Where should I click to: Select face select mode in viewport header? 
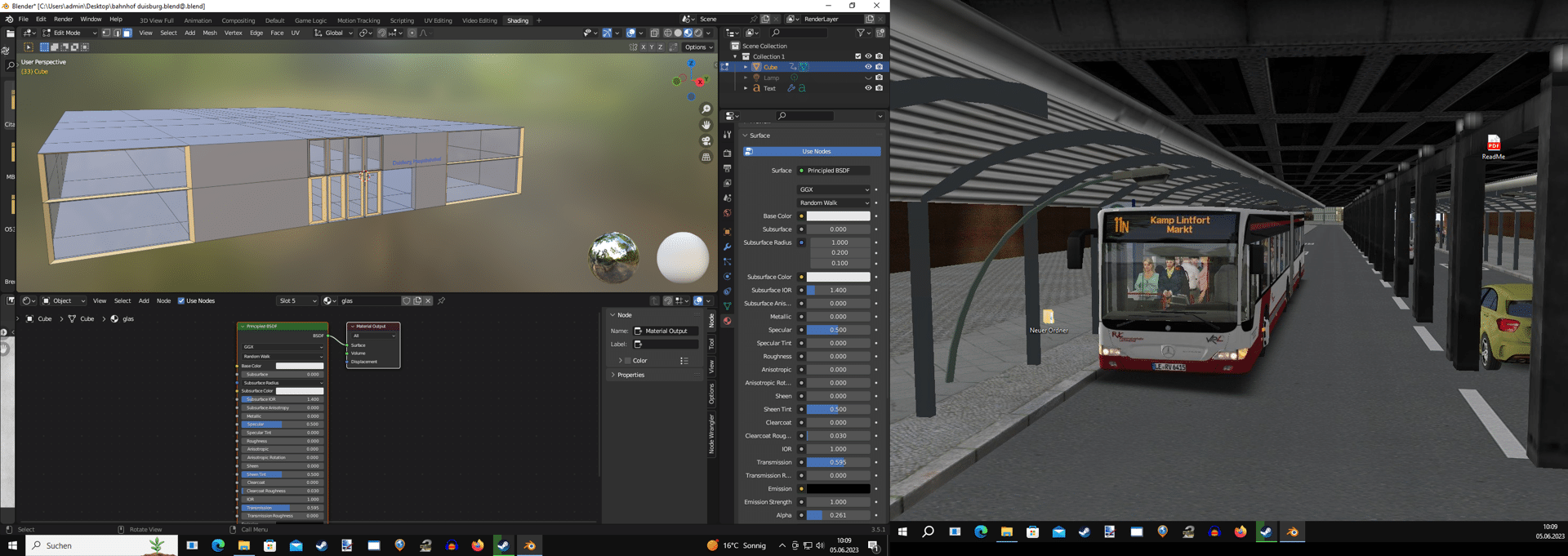point(127,33)
